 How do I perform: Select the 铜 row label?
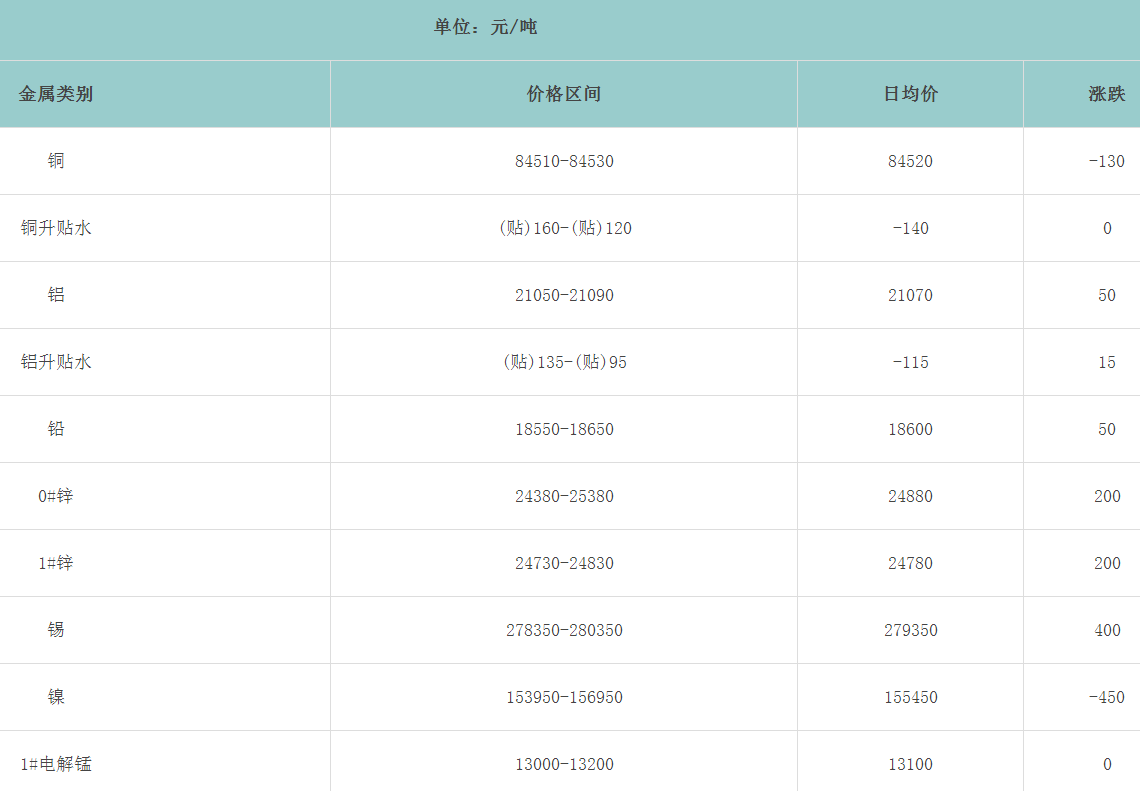[x=56, y=161]
